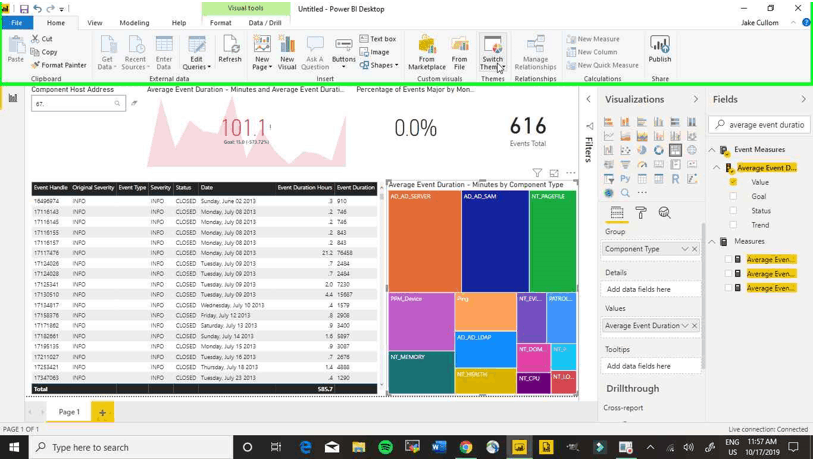Select the Page 1 report tab
The width and height of the screenshot is (815, 460).
tap(69, 412)
